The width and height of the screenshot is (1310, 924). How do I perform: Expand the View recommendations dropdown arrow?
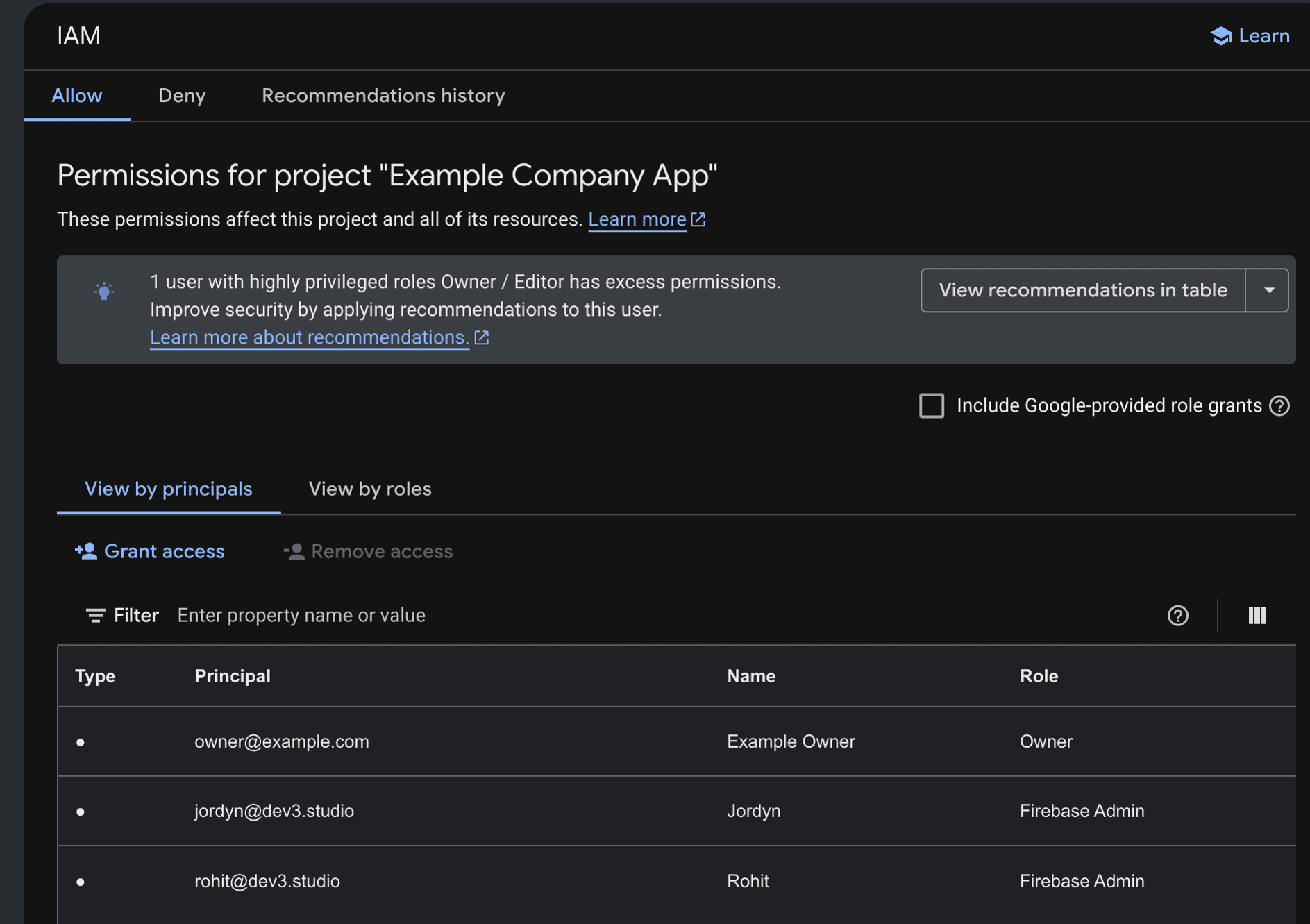point(1268,290)
